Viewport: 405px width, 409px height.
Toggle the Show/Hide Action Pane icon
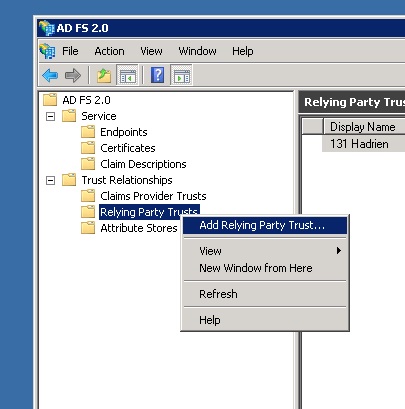coord(181,75)
